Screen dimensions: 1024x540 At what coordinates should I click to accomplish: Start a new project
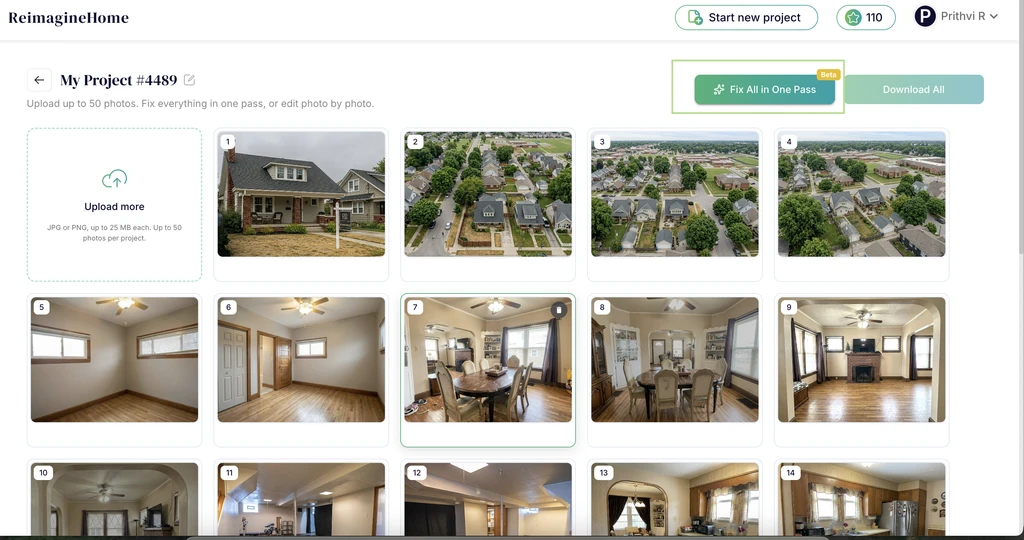coord(746,18)
